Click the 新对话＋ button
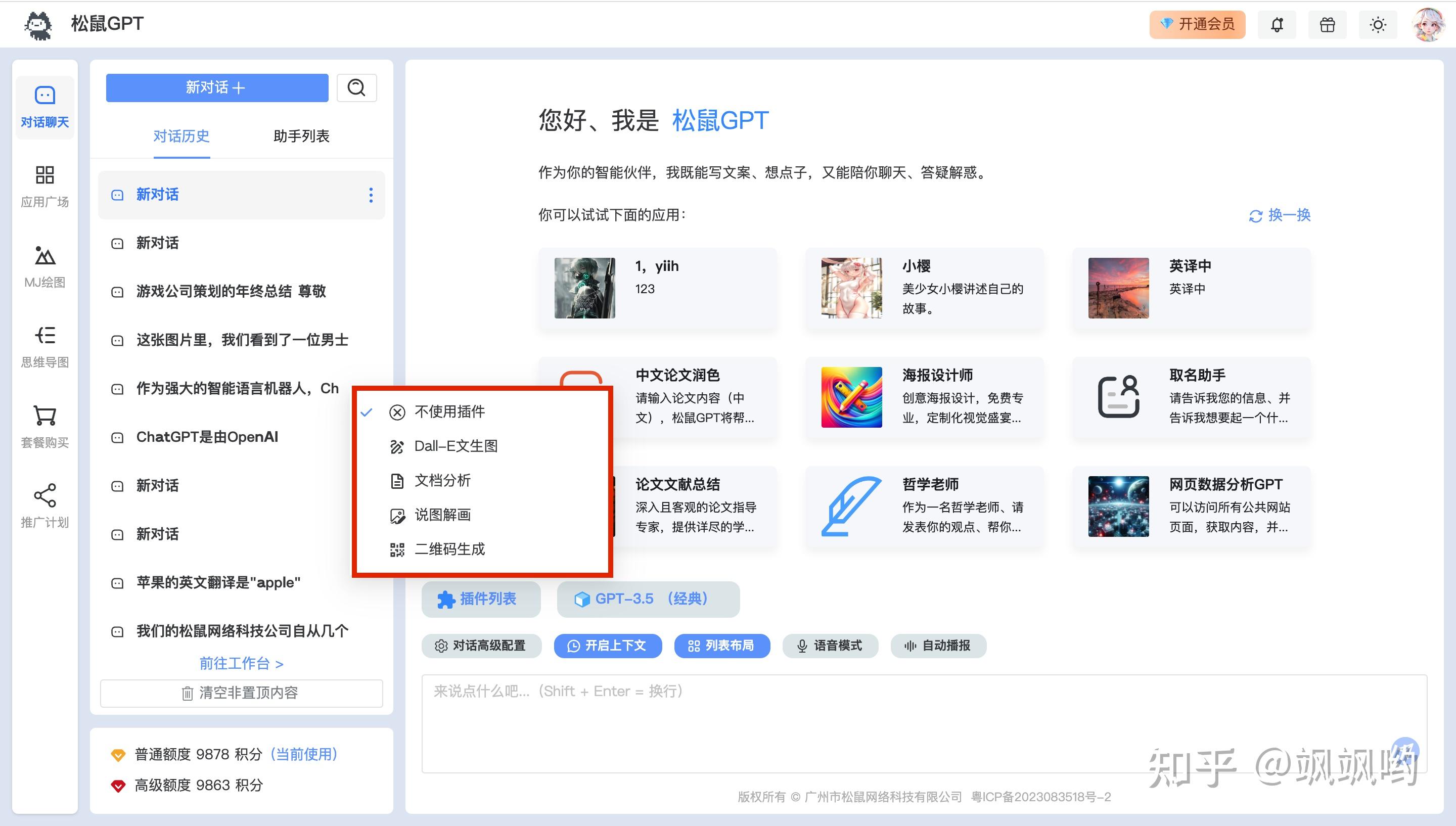The image size is (1456, 826). coord(217,88)
